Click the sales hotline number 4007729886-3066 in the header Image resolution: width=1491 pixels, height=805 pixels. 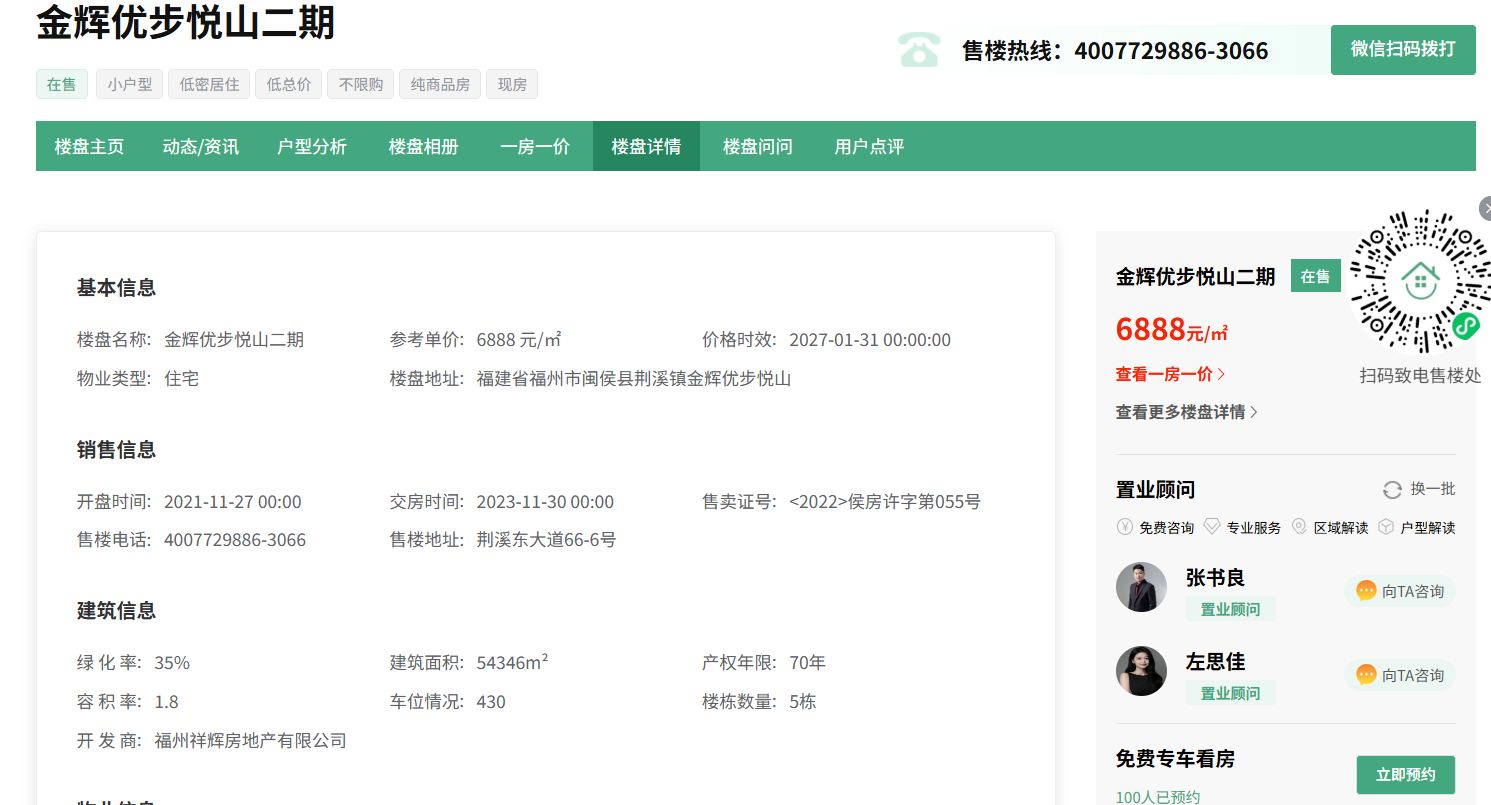coord(1171,51)
